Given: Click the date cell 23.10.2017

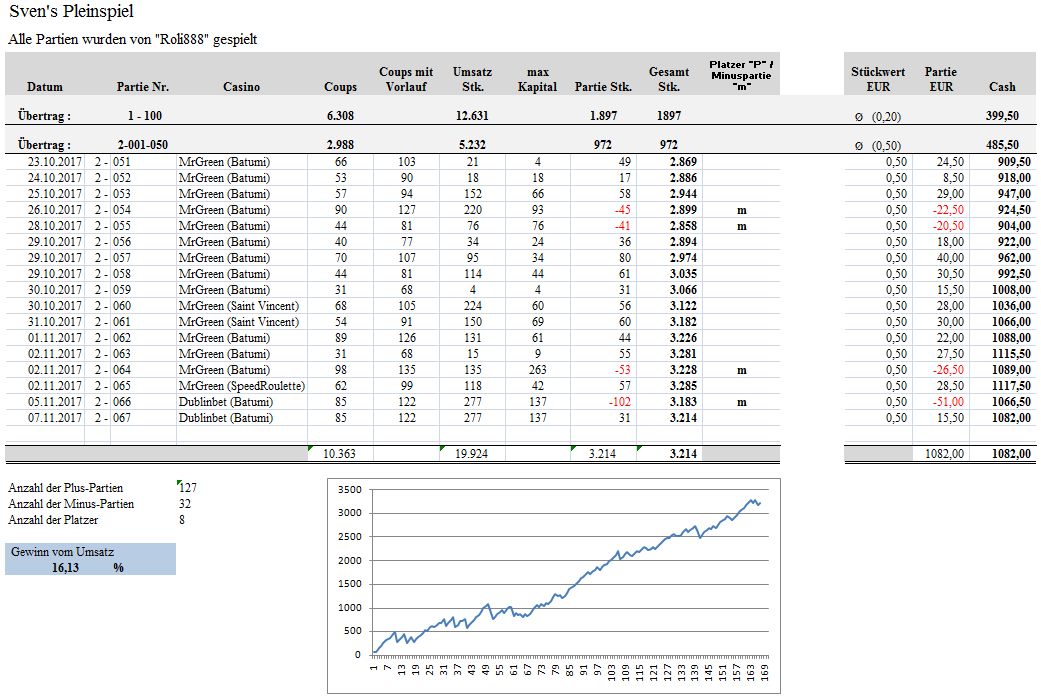Looking at the screenshot, I should (55, 162).
